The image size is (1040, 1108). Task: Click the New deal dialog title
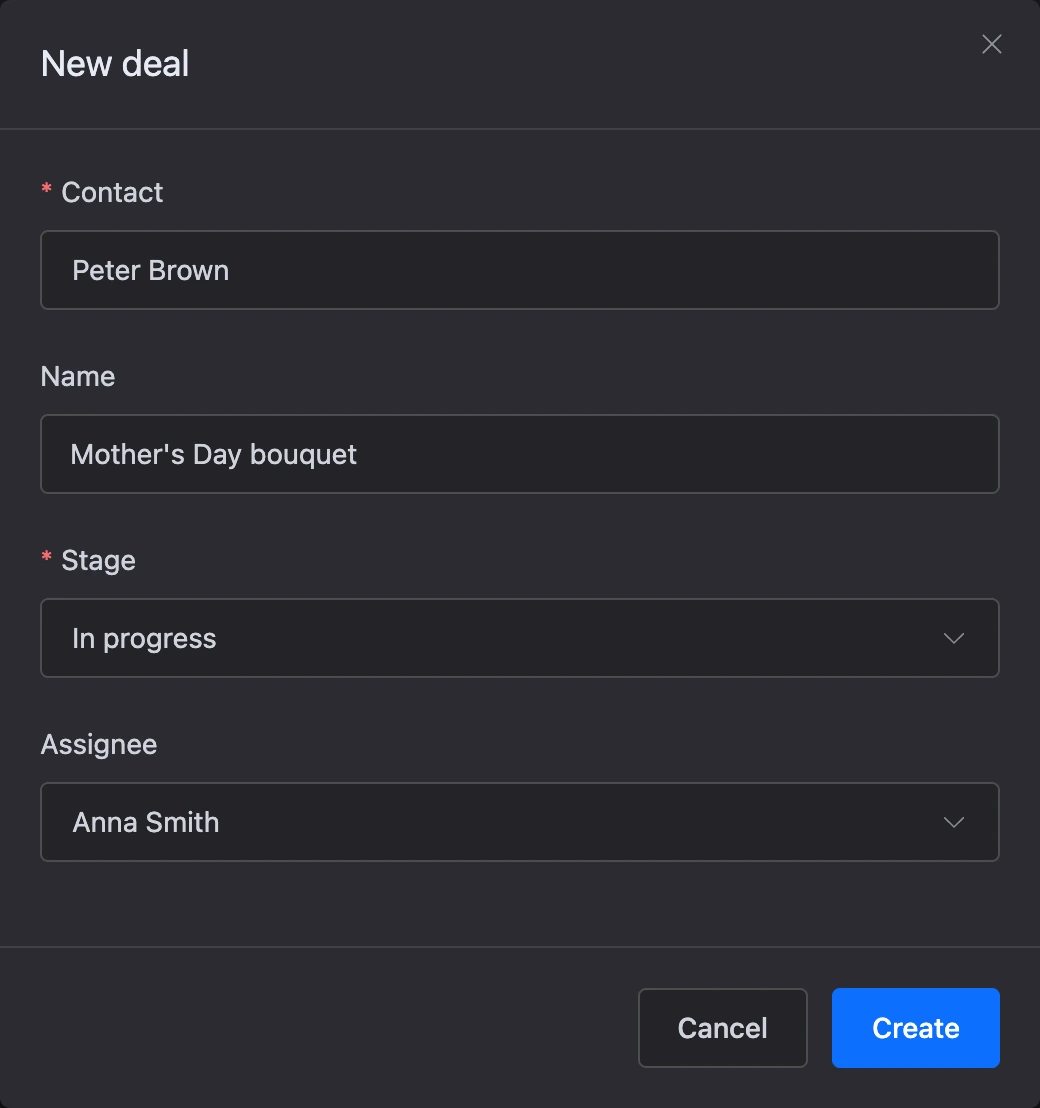coord(115,64)
